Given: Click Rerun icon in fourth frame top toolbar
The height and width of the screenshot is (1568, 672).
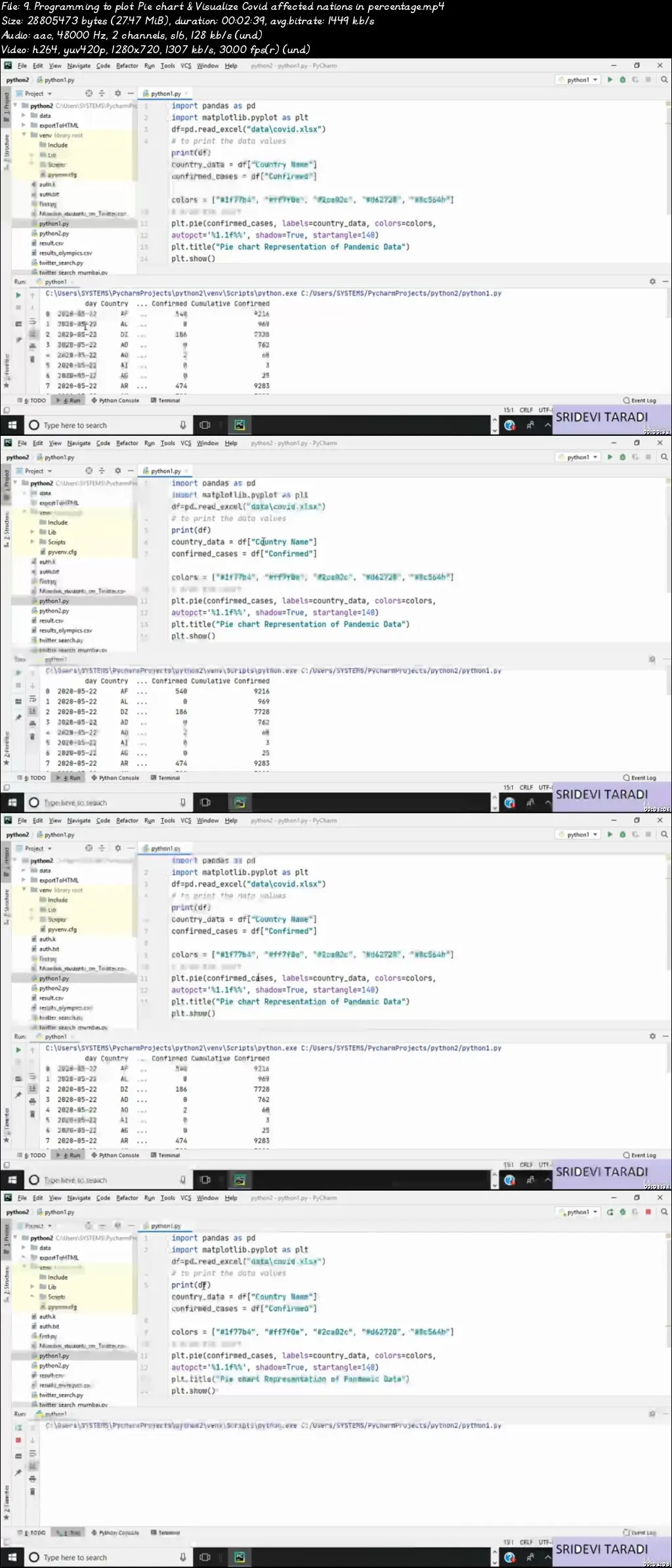Looking at the screenshot, I should (610, 1212).
